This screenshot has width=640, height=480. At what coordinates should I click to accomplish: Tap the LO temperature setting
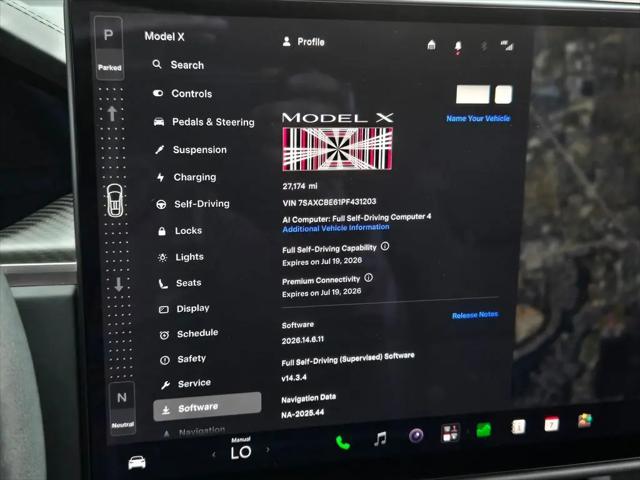coord(241,452)
